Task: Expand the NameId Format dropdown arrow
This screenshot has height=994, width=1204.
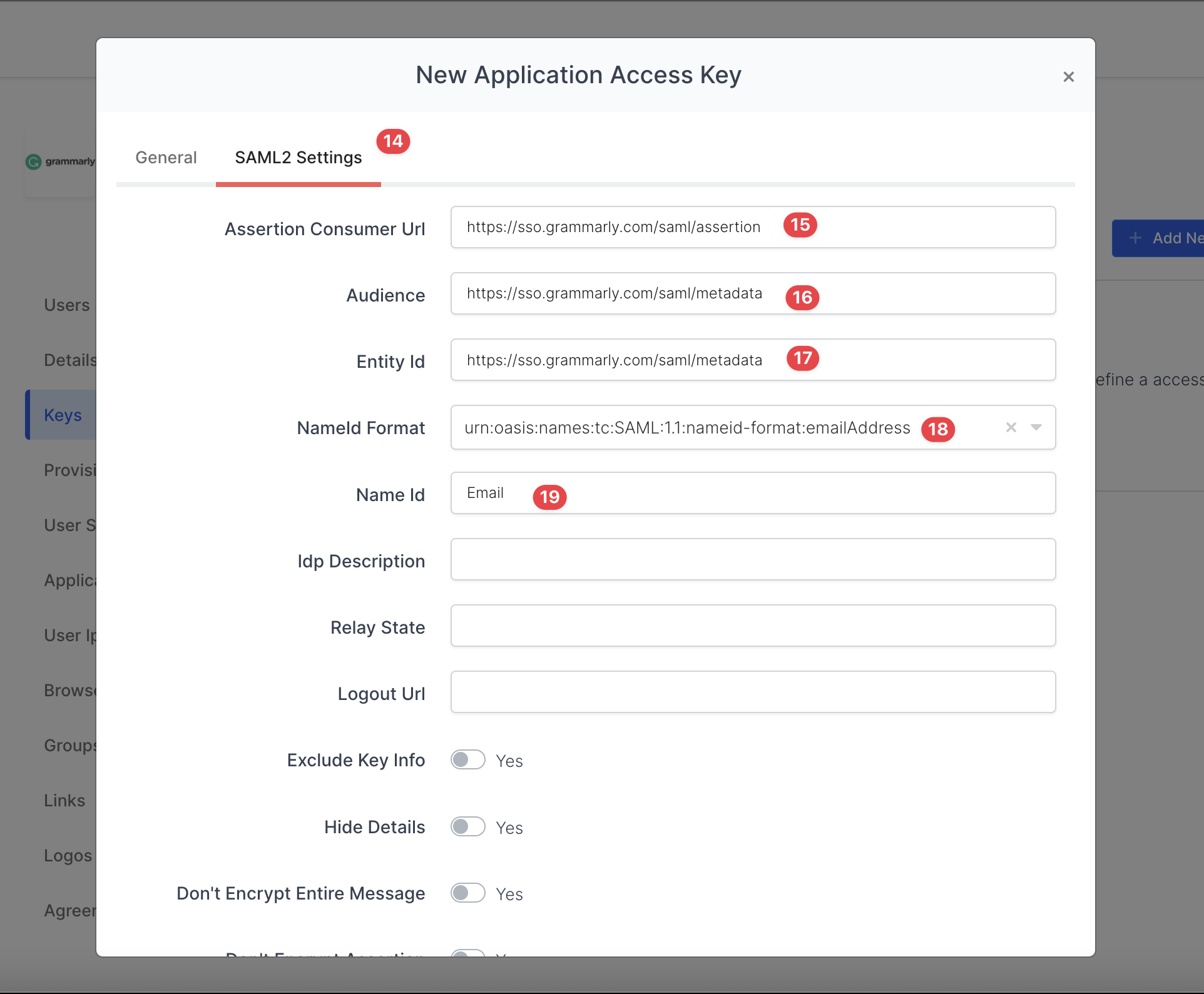Action: (1036, 427)
